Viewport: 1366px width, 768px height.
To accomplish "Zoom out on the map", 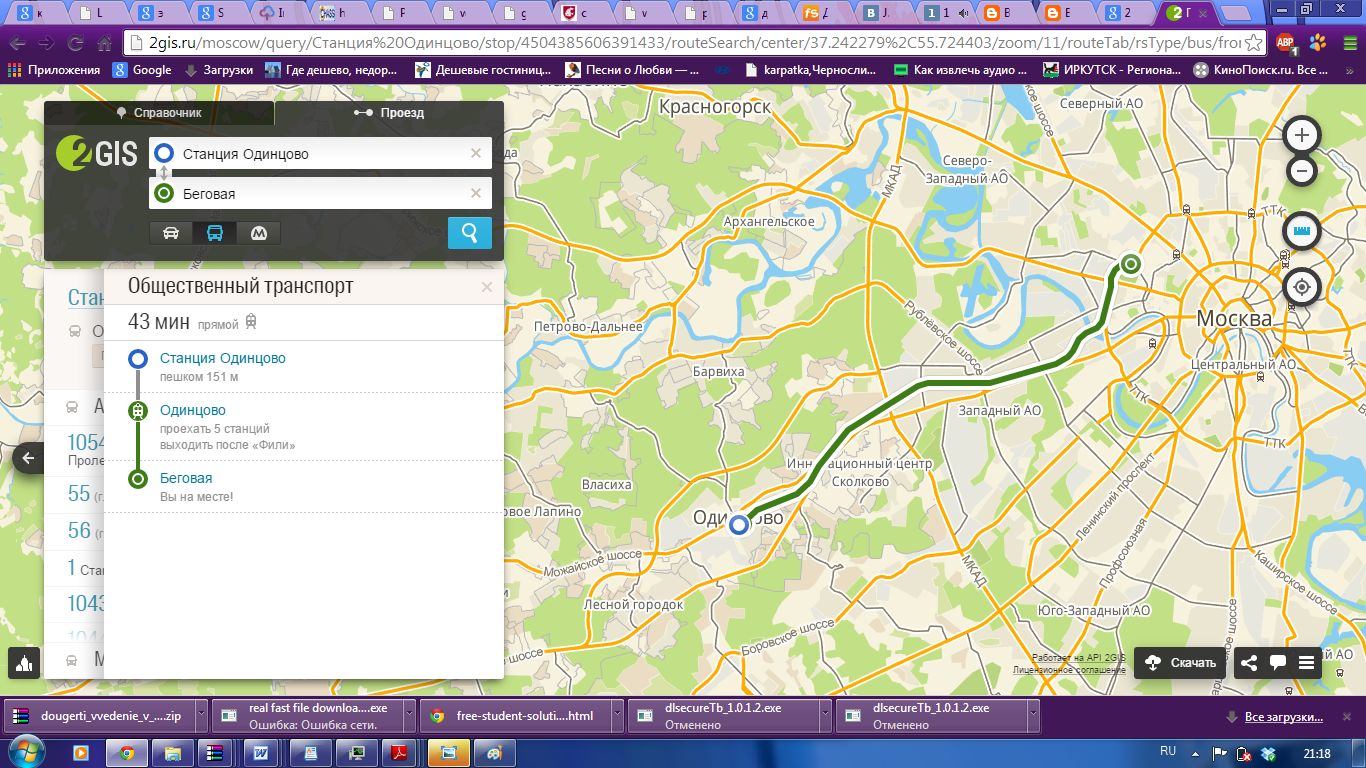I will (1302, 171).
